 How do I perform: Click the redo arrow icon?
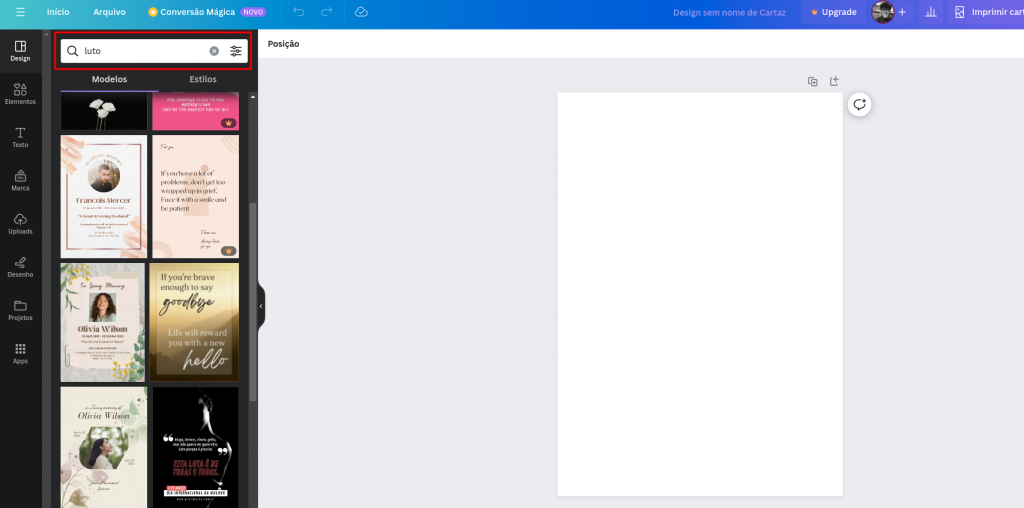(326, 12)
